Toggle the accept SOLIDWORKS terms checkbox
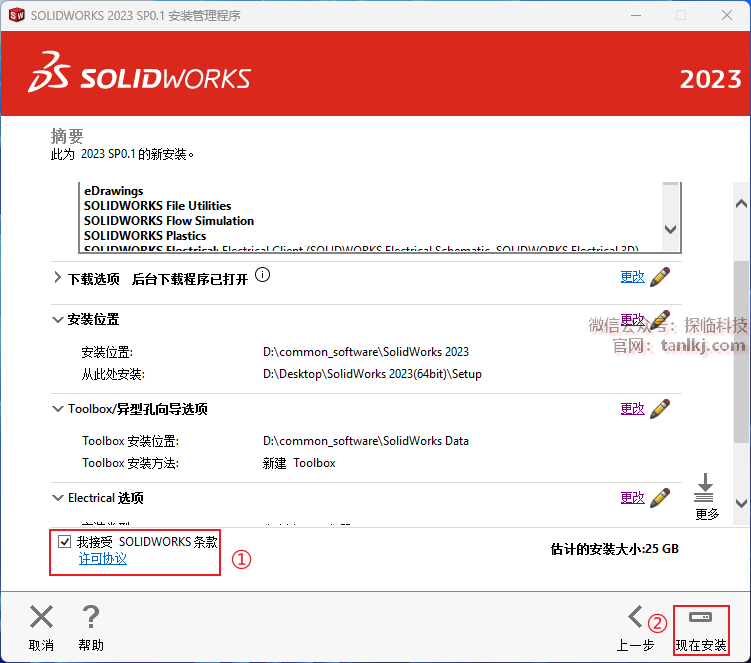751x663 pixels. click(x=65, y=542)
